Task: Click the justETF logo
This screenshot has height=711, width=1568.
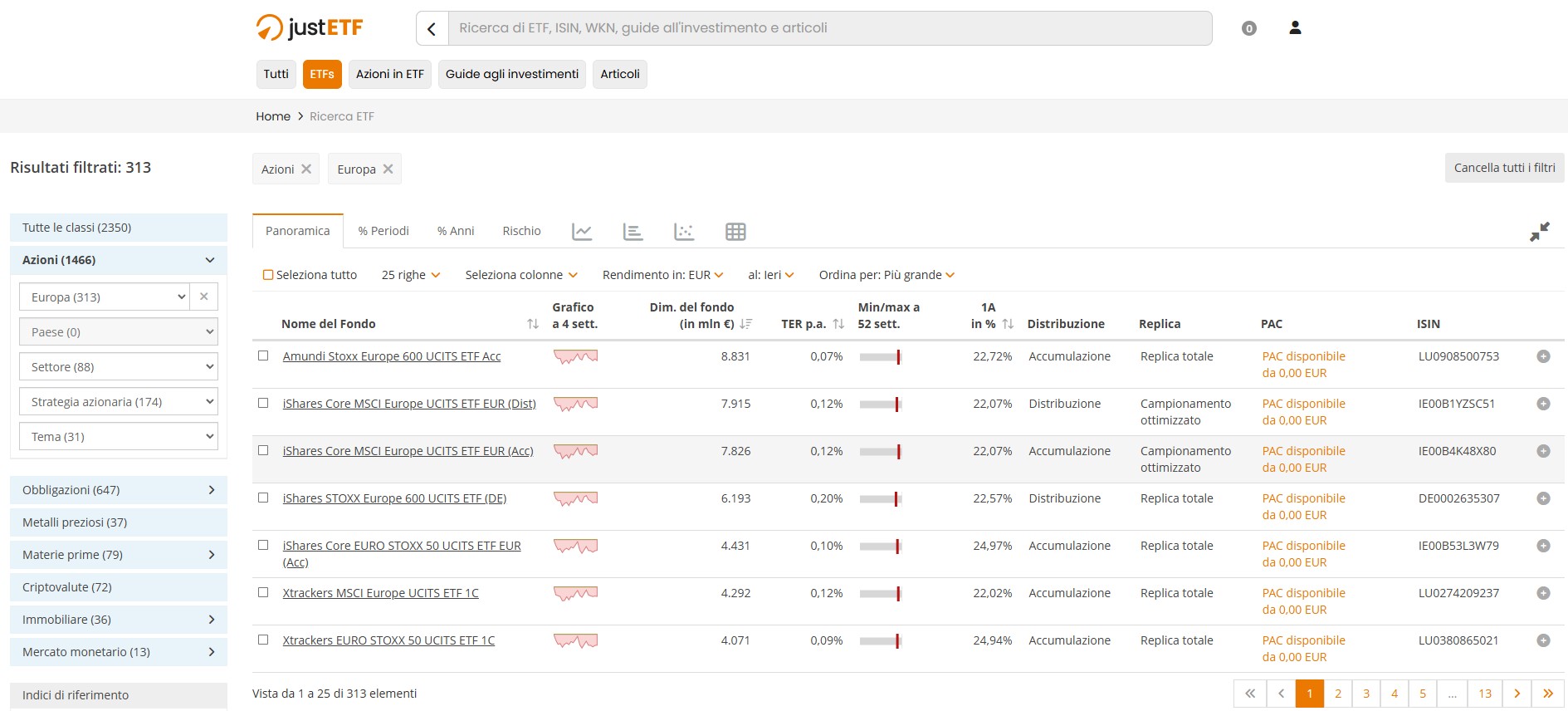Action: tap(309, 27)
